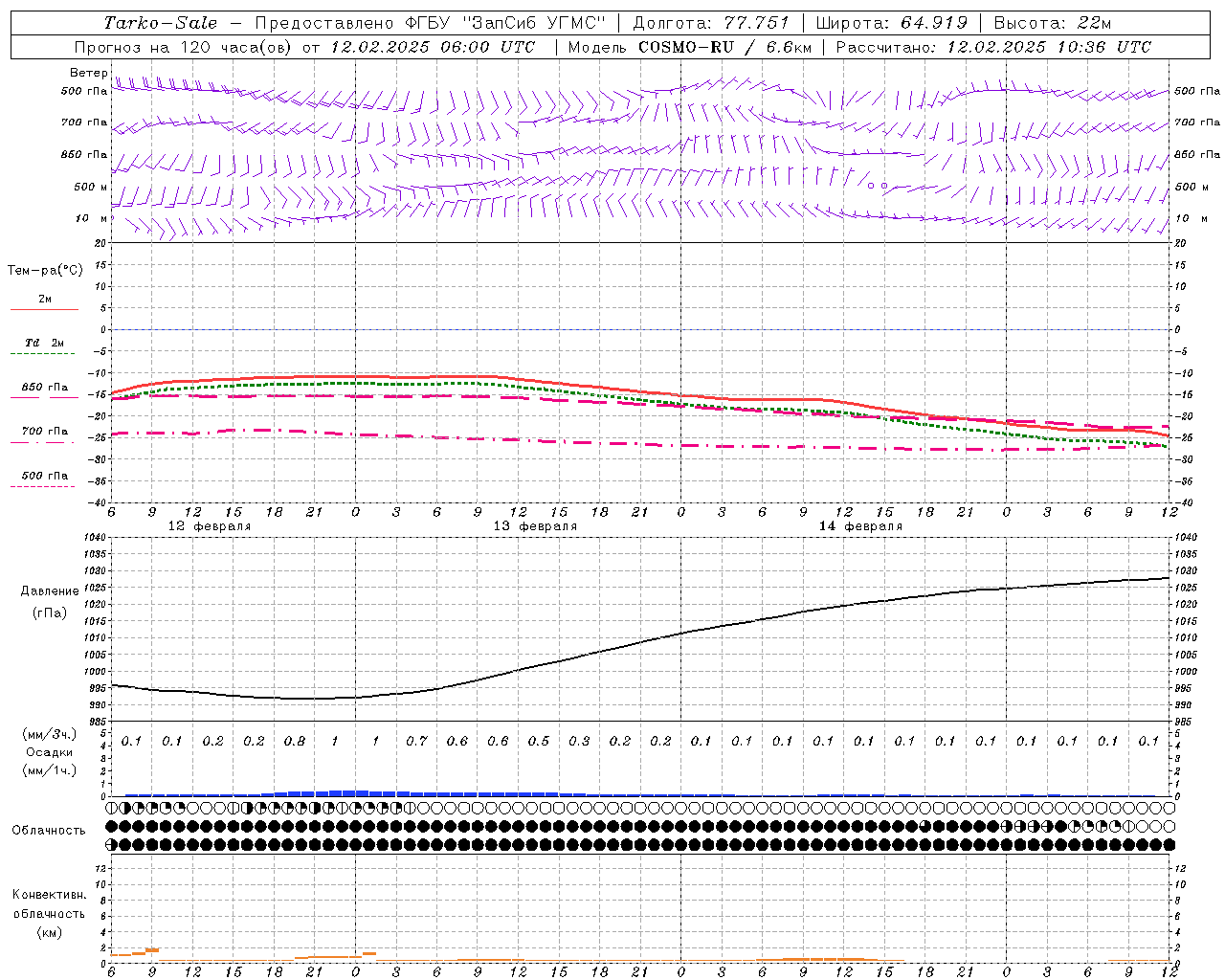1225x980 pixels.
Task: Click the "Облачность" cloud cover label
Action: tap(49, 831)
